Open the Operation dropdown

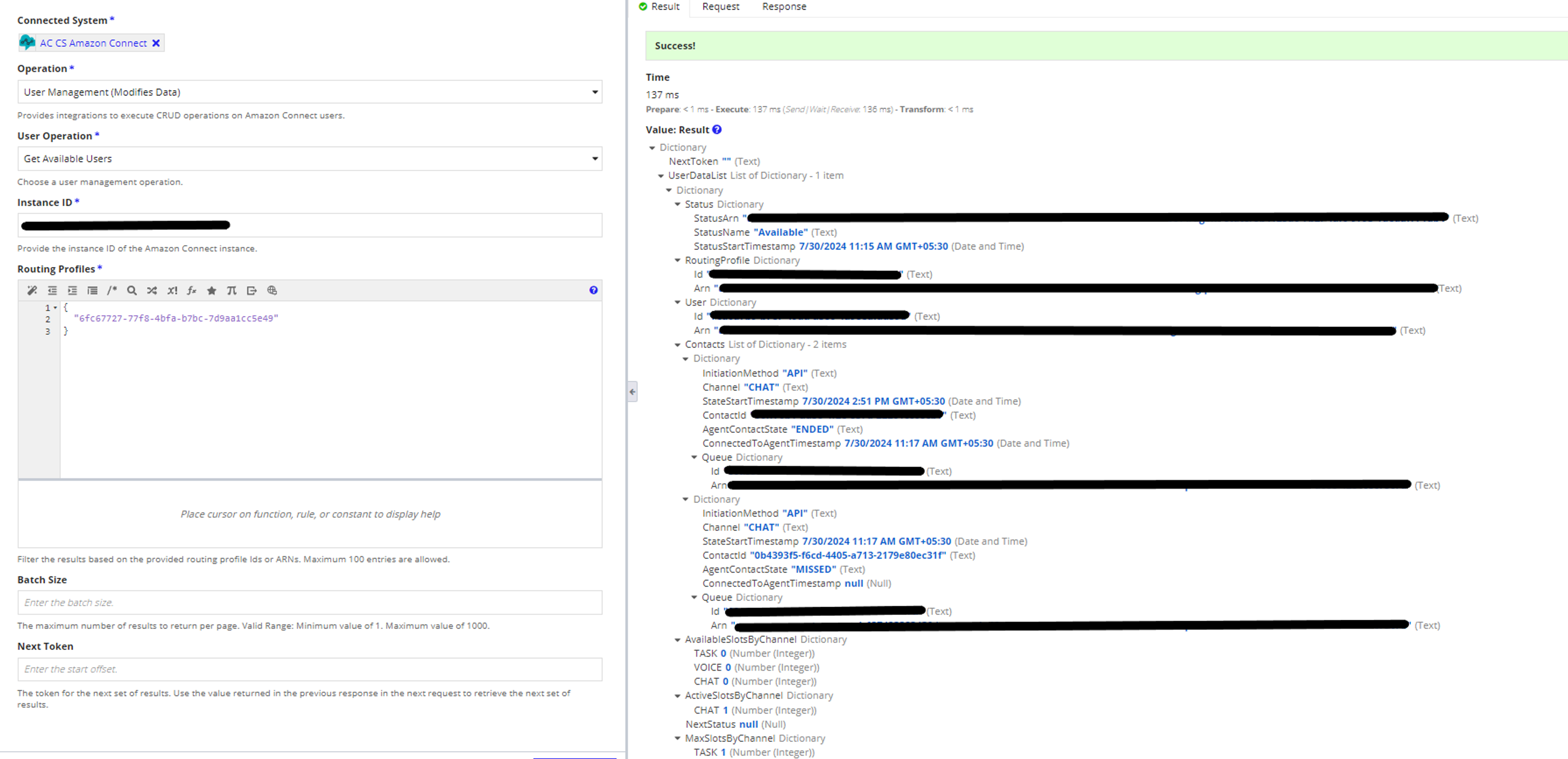(x=310, y=92)
